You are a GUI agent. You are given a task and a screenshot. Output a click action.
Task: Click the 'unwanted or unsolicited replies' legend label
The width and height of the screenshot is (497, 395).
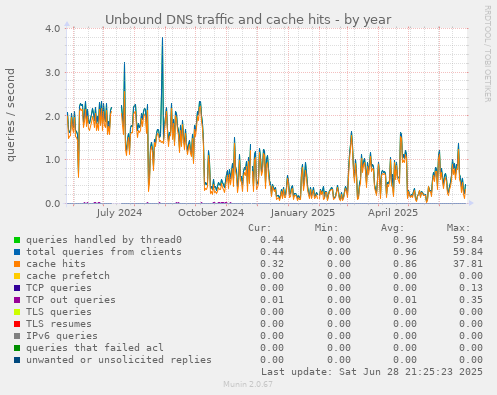119,360
